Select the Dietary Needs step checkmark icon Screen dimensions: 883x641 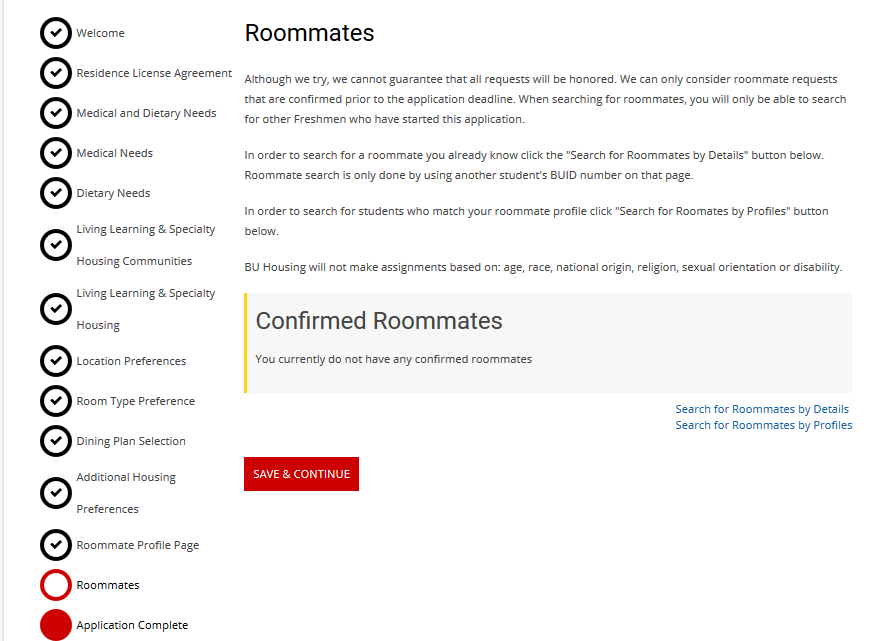tap(56, 193)
